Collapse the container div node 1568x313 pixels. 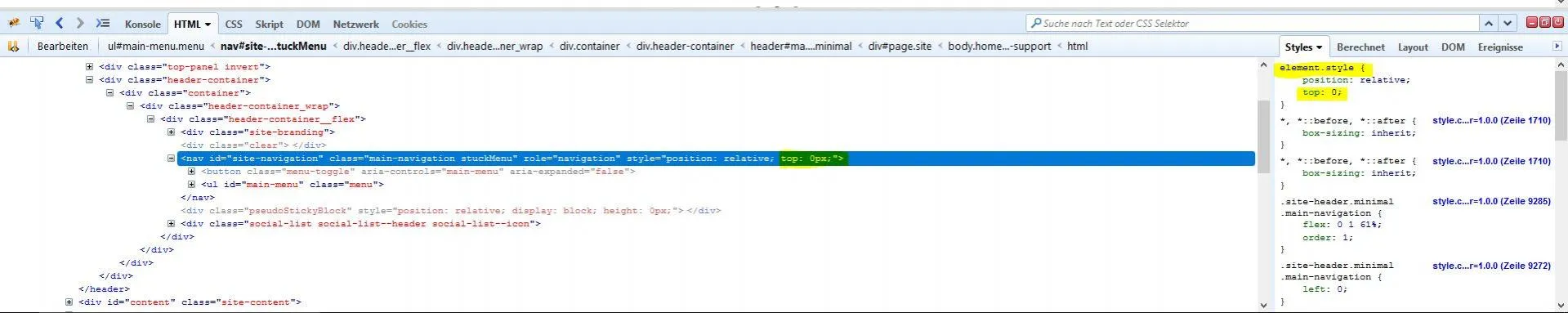(x=109, y=93)
